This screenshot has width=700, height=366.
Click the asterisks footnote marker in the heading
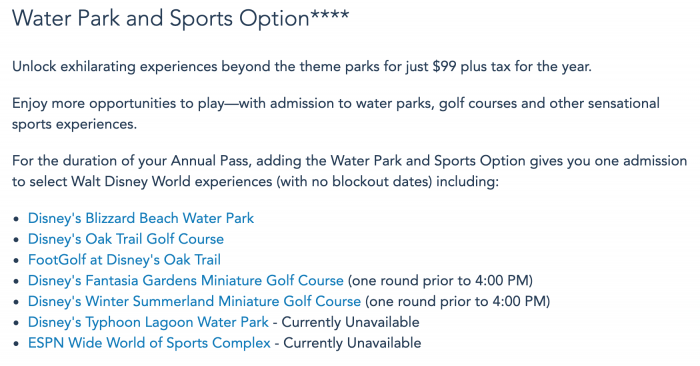click(x=329, y=15)
